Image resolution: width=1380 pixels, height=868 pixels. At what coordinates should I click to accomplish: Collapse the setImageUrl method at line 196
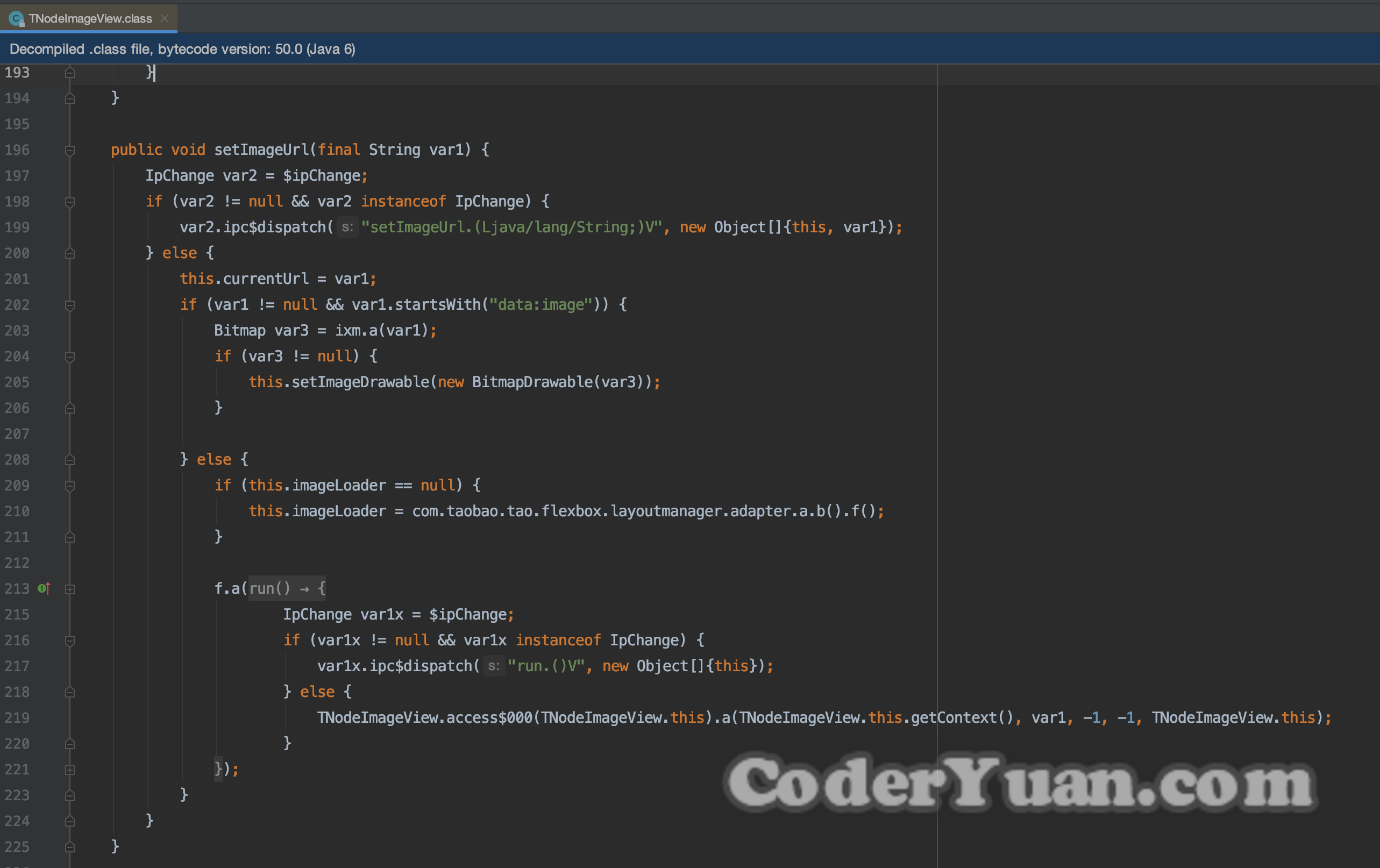pos(70,150)
